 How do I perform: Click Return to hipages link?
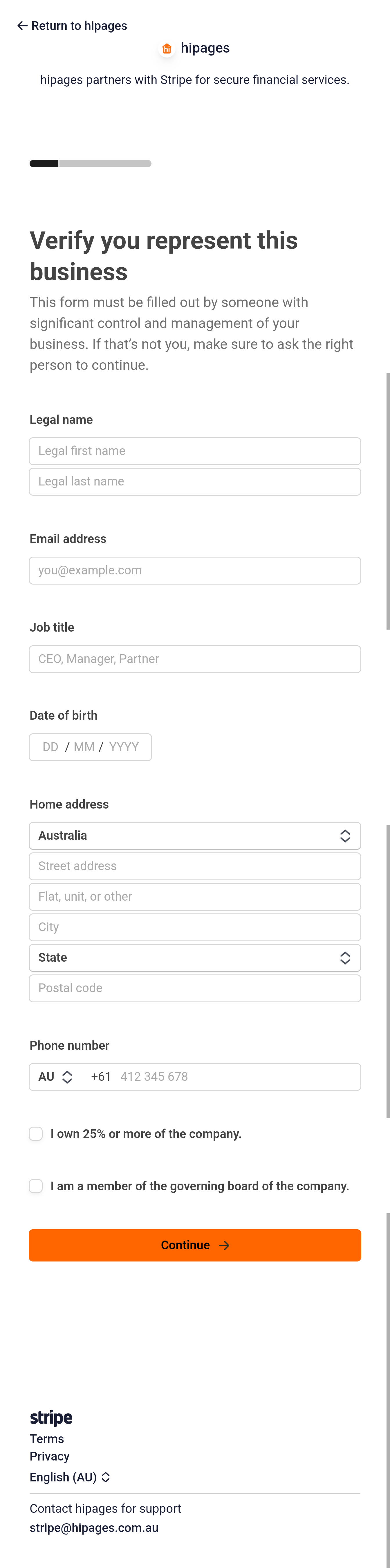(78, 26)
